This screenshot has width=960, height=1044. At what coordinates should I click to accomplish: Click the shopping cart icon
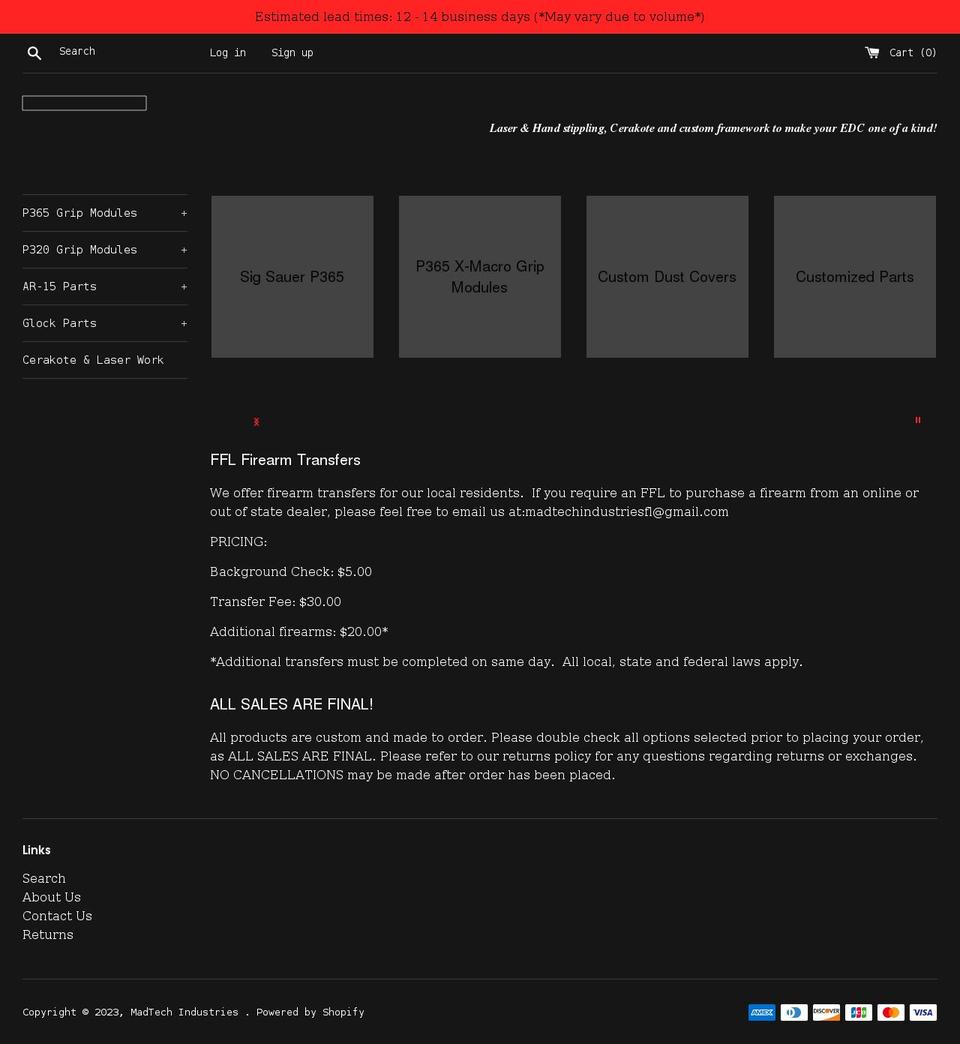[x=872, y=52]
